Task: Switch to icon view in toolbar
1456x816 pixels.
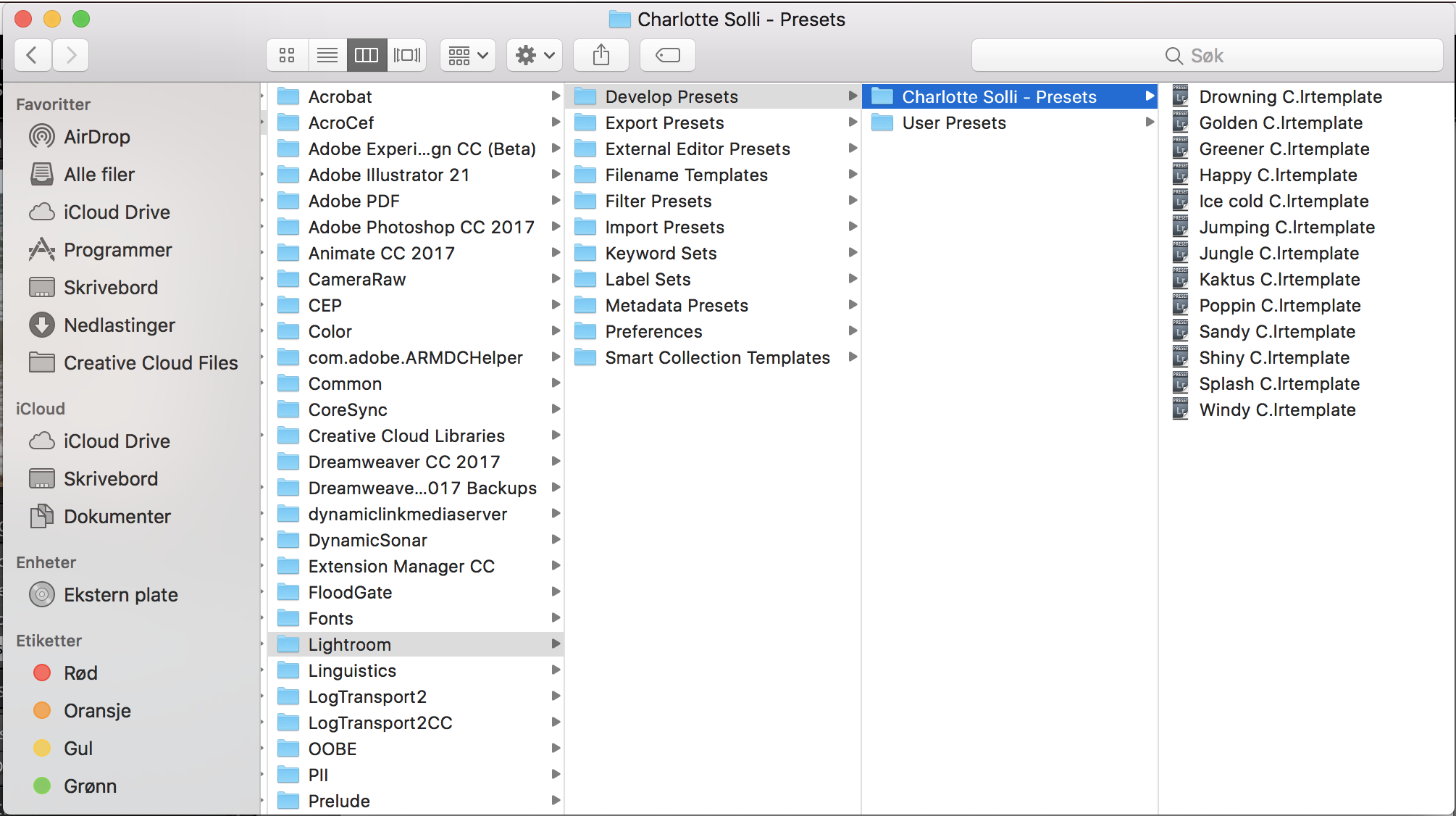Action: tap(287, 55)
